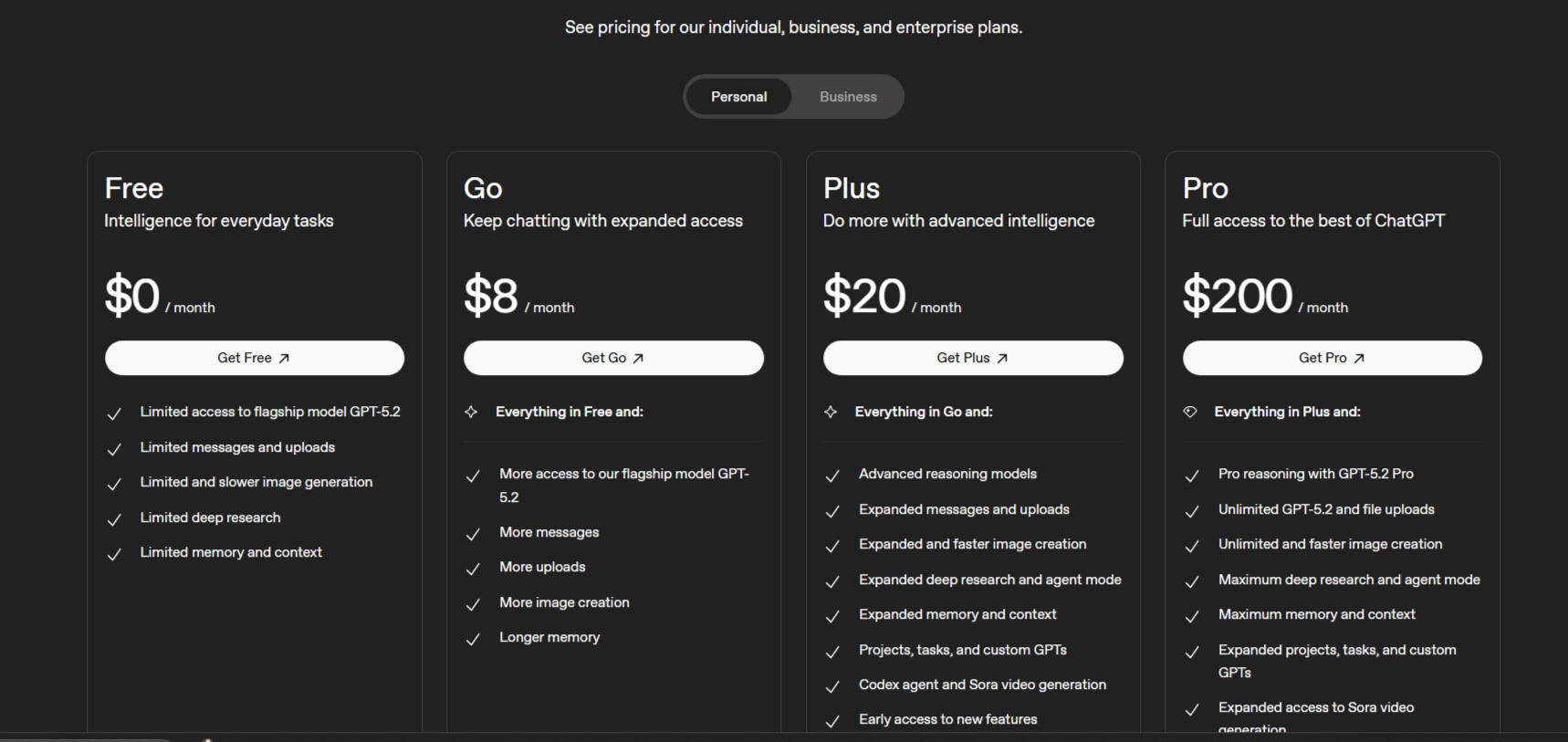Click checkmark next to Limited deep research
1568x742 pixels.
coord(114,519)
